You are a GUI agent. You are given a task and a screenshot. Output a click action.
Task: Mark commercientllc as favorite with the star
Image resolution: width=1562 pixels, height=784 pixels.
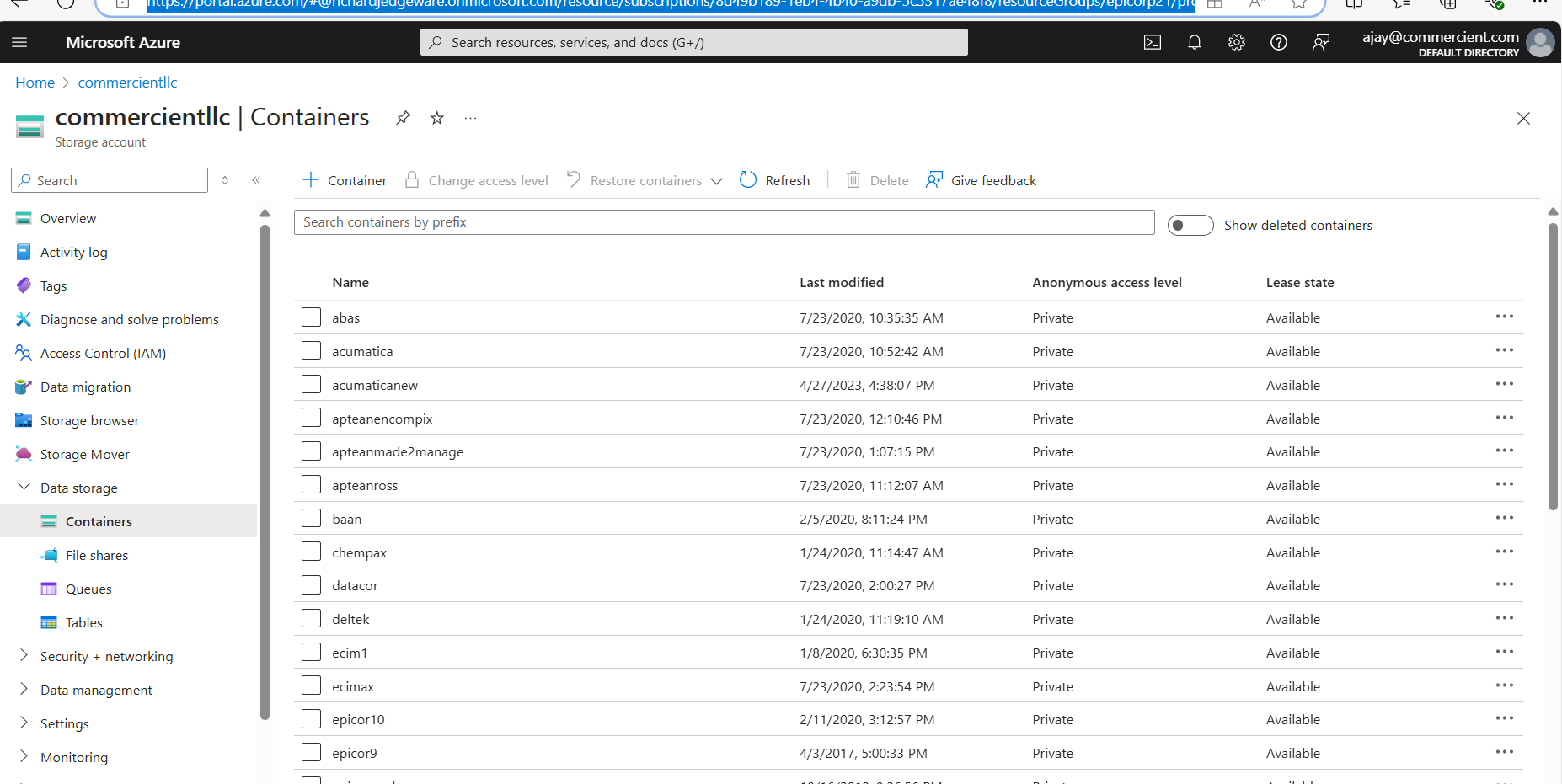[x=437, y=118]
